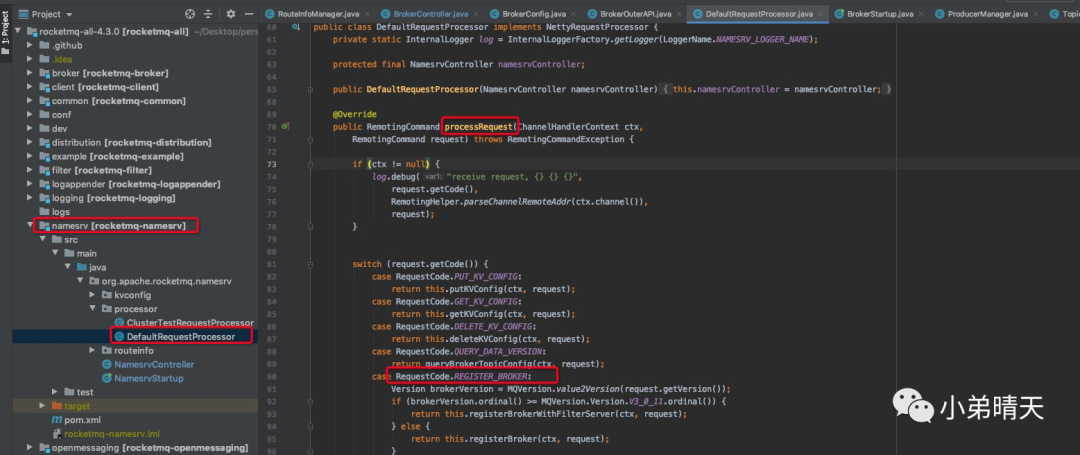Switch to ProducerManager.java tab
The width and height of the screenshot is (1080, 455).
coord(986,14)
